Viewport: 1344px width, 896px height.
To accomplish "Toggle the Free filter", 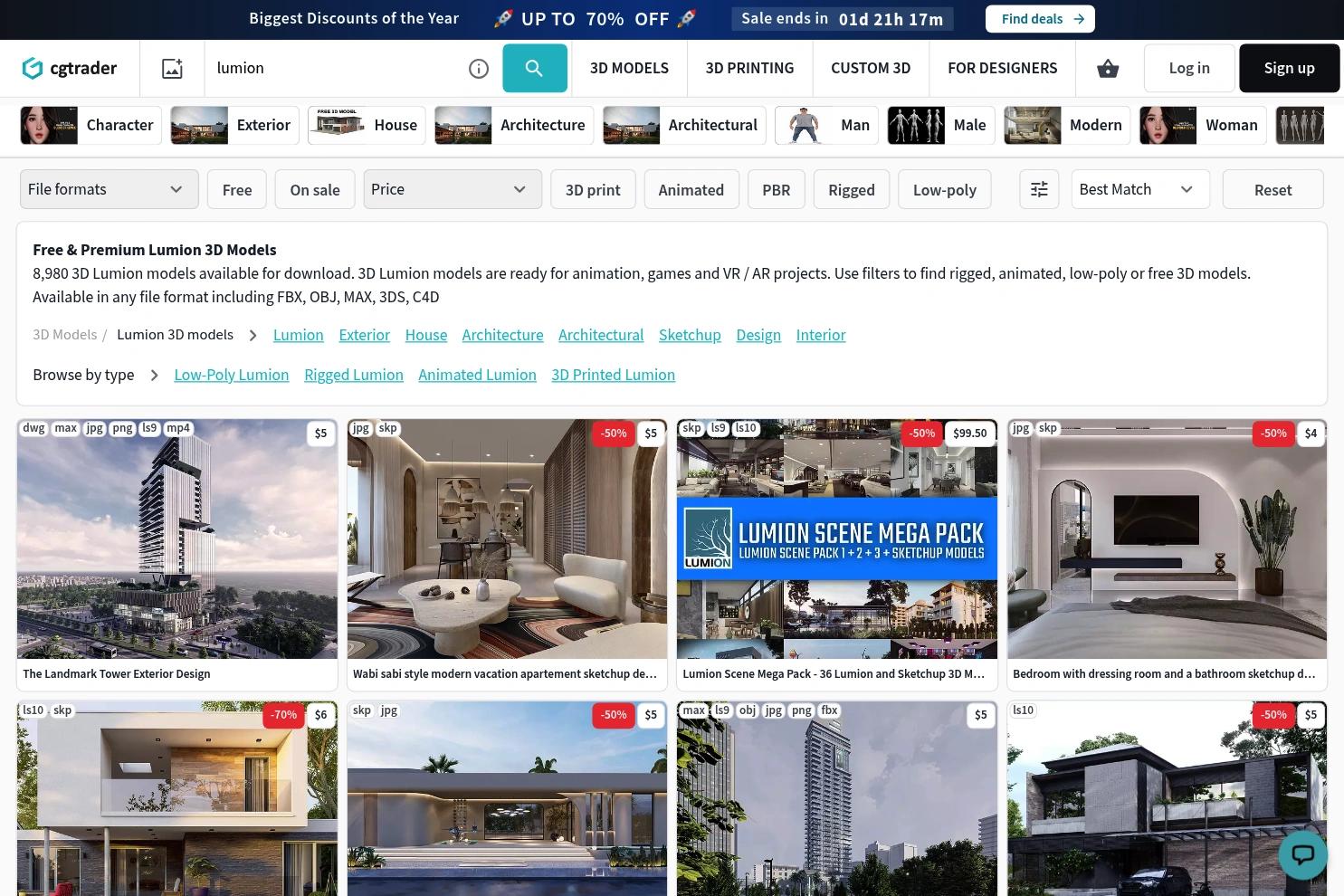I will tap(237, 189).
